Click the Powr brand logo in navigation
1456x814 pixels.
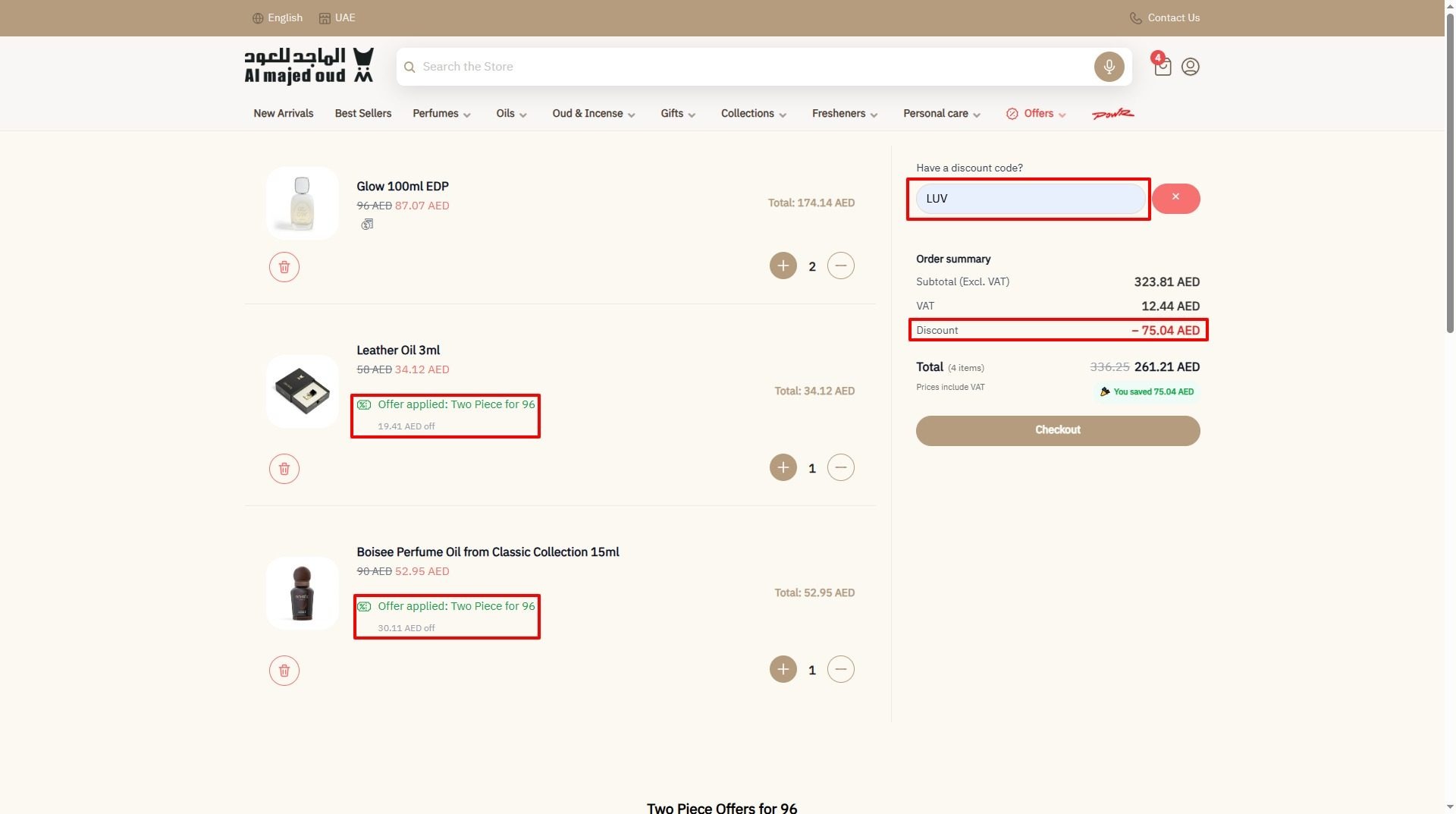pyautogui.click(x=1112, y=114)
